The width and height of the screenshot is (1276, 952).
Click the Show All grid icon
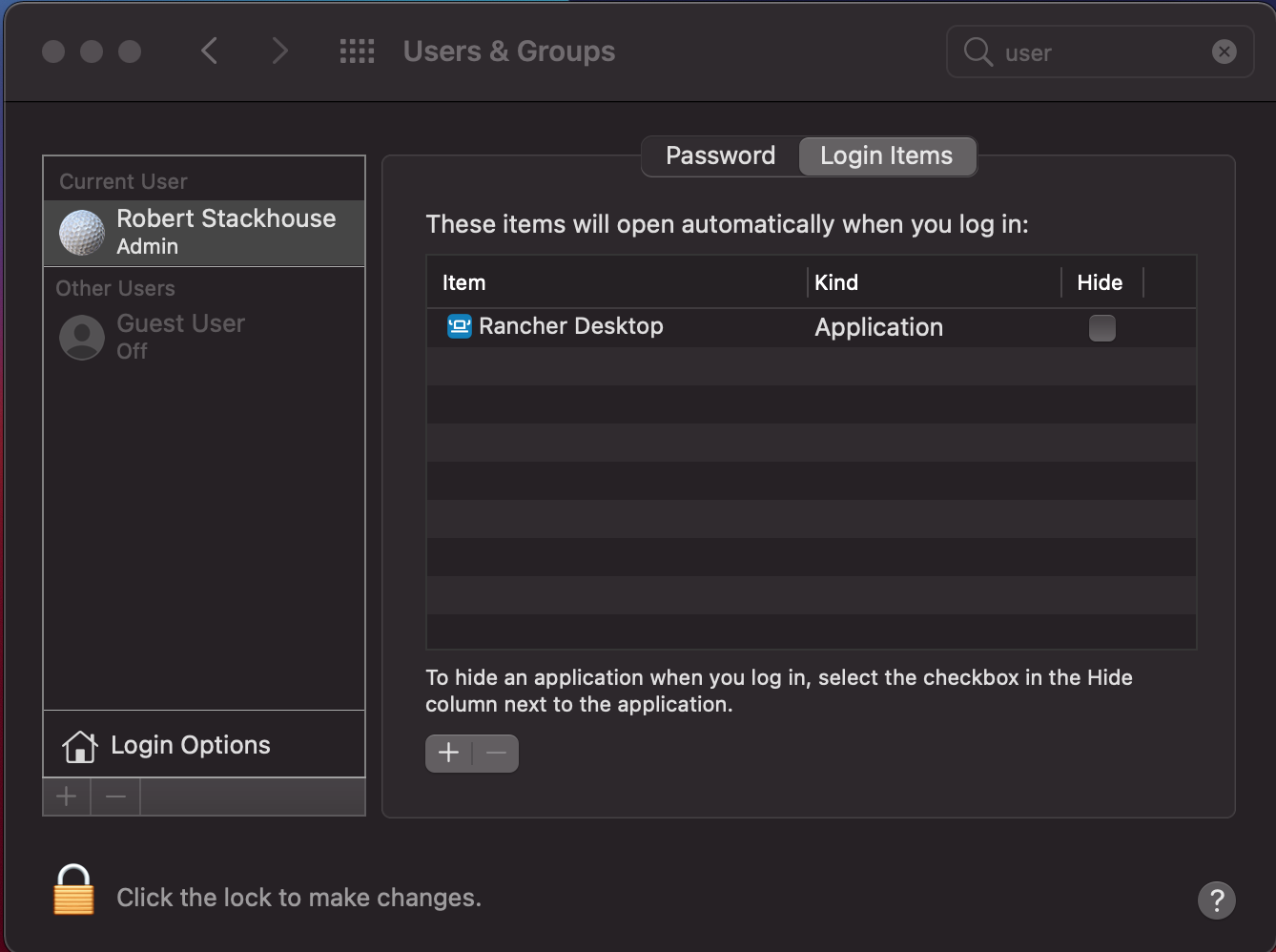357,51
